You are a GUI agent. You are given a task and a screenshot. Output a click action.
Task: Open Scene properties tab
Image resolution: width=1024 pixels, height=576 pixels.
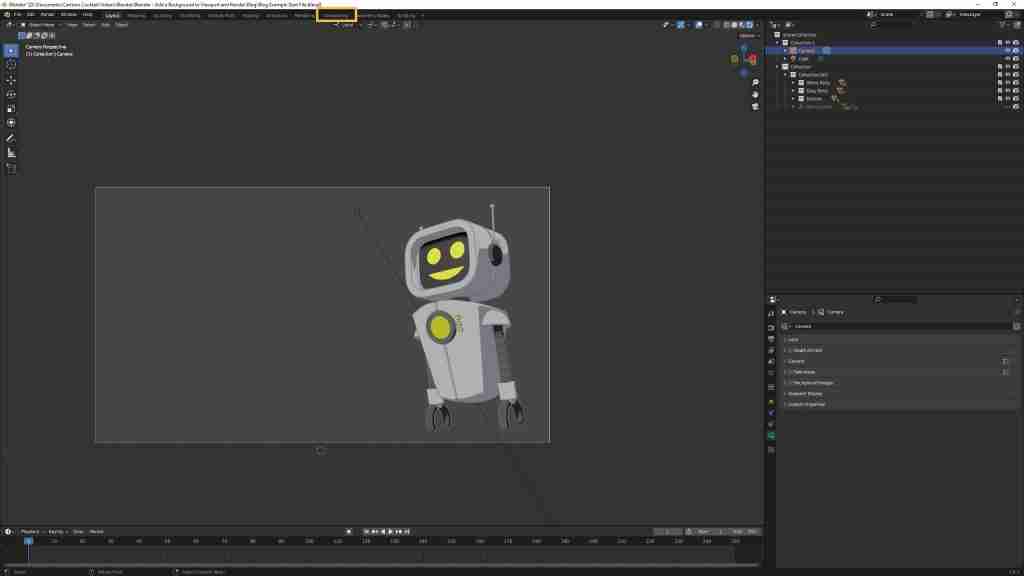[x=771, y=362]
